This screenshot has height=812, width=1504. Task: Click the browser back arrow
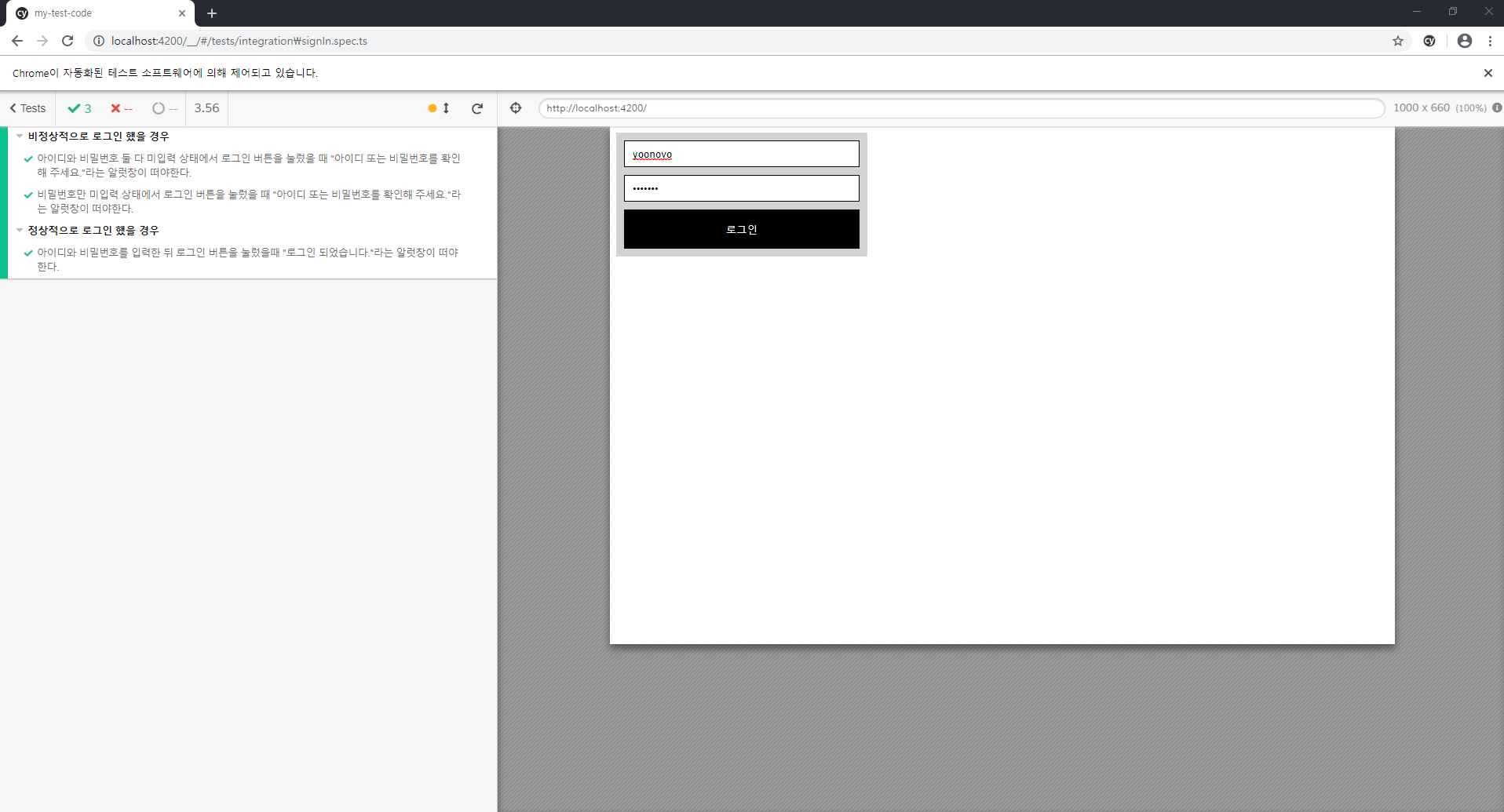[x=17, y=41]
